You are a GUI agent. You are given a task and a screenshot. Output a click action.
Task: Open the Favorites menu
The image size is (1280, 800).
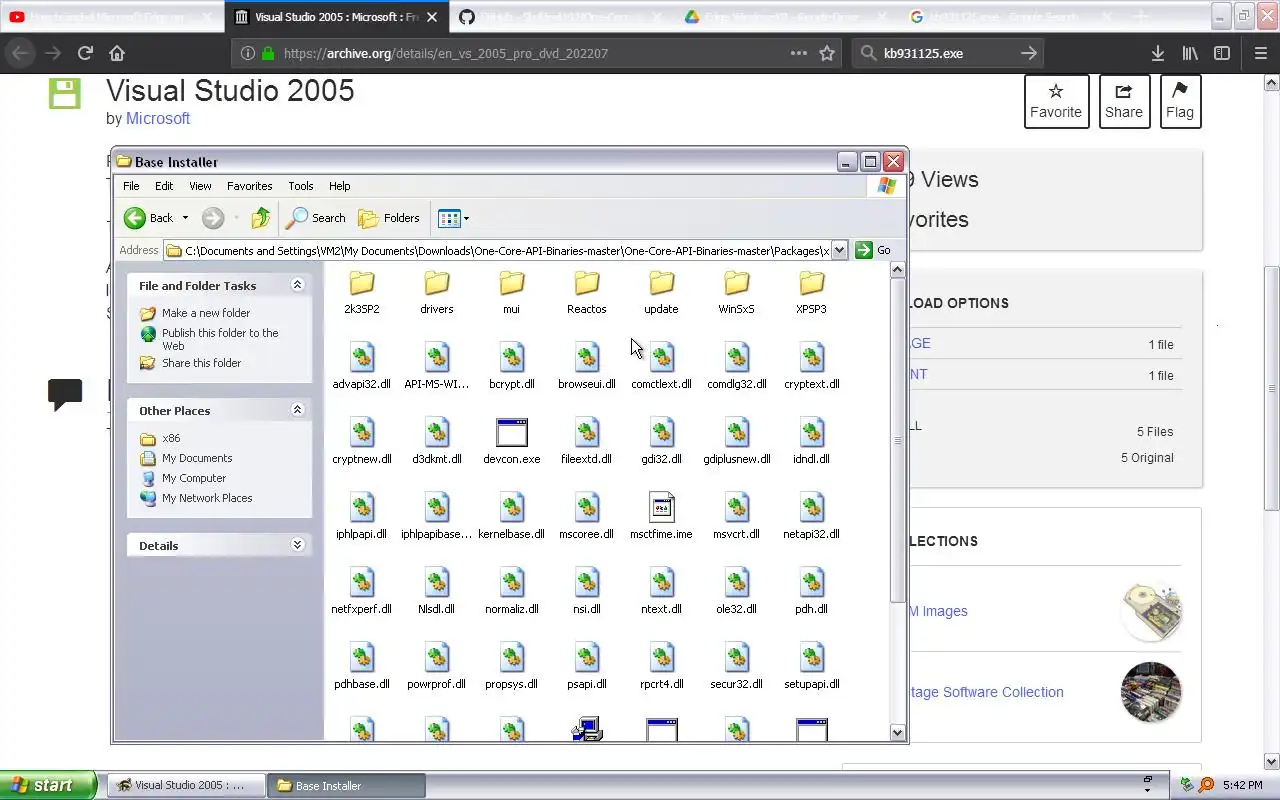(249, 186)
